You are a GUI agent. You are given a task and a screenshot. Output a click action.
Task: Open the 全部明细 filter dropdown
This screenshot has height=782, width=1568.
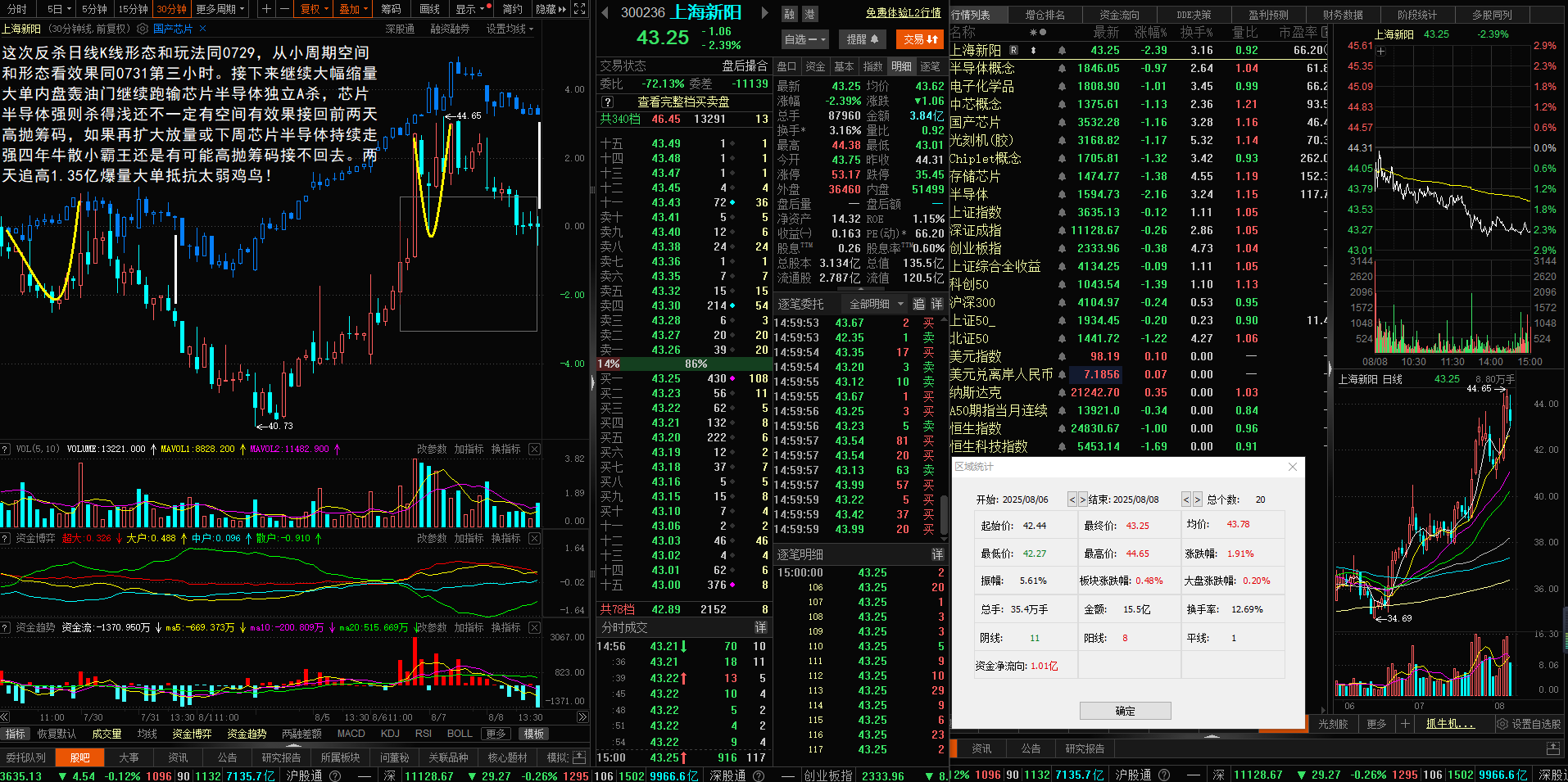(x=873, y=304)
